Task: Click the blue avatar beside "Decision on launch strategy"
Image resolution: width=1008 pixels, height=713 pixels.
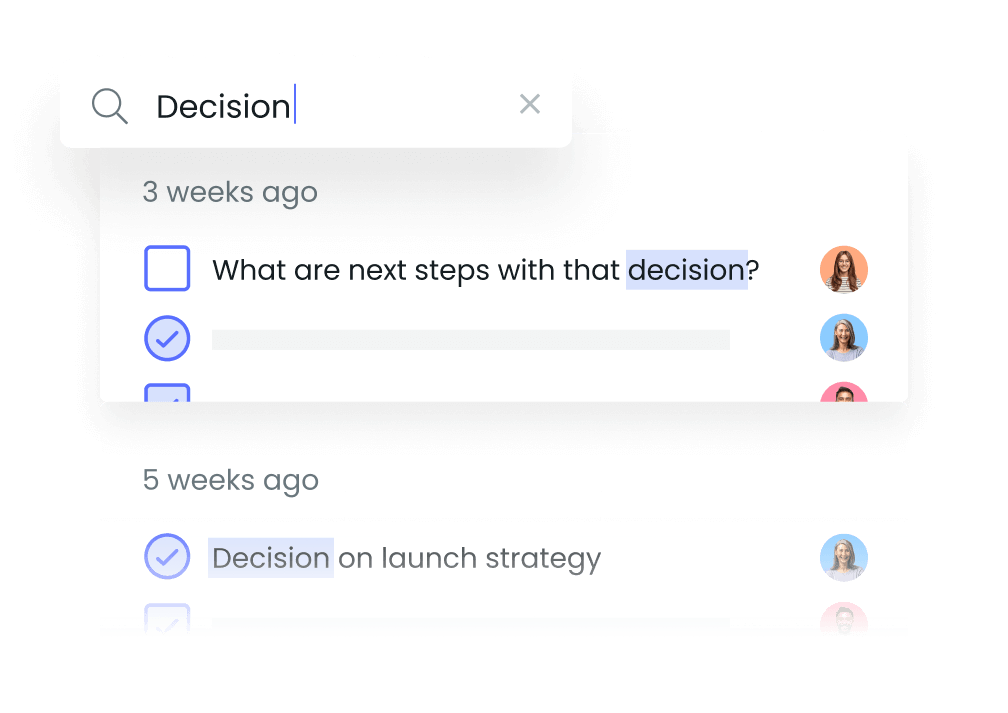Action: tap(843, 557)
